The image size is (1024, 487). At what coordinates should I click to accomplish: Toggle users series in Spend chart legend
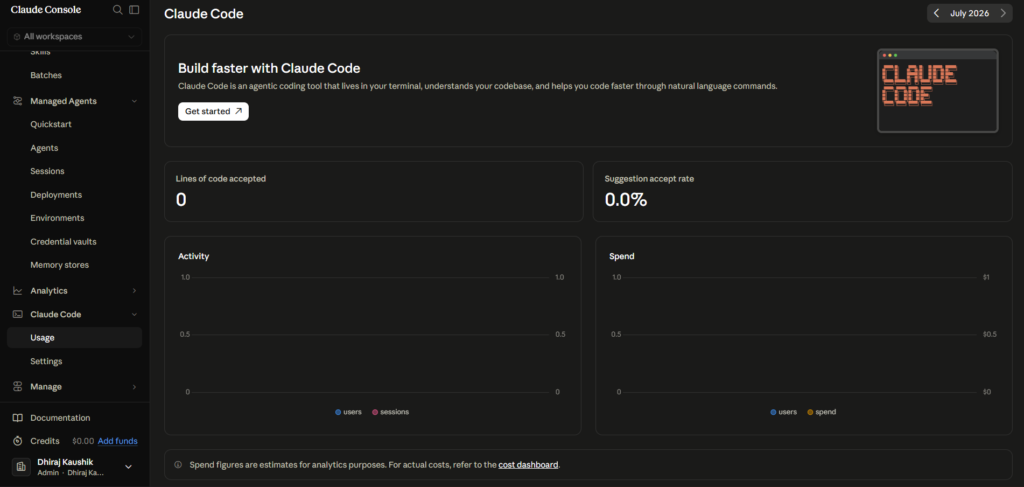(784, 412)
